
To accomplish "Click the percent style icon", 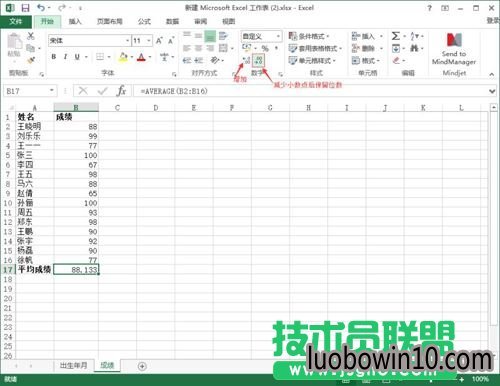I will coord(265,48).
